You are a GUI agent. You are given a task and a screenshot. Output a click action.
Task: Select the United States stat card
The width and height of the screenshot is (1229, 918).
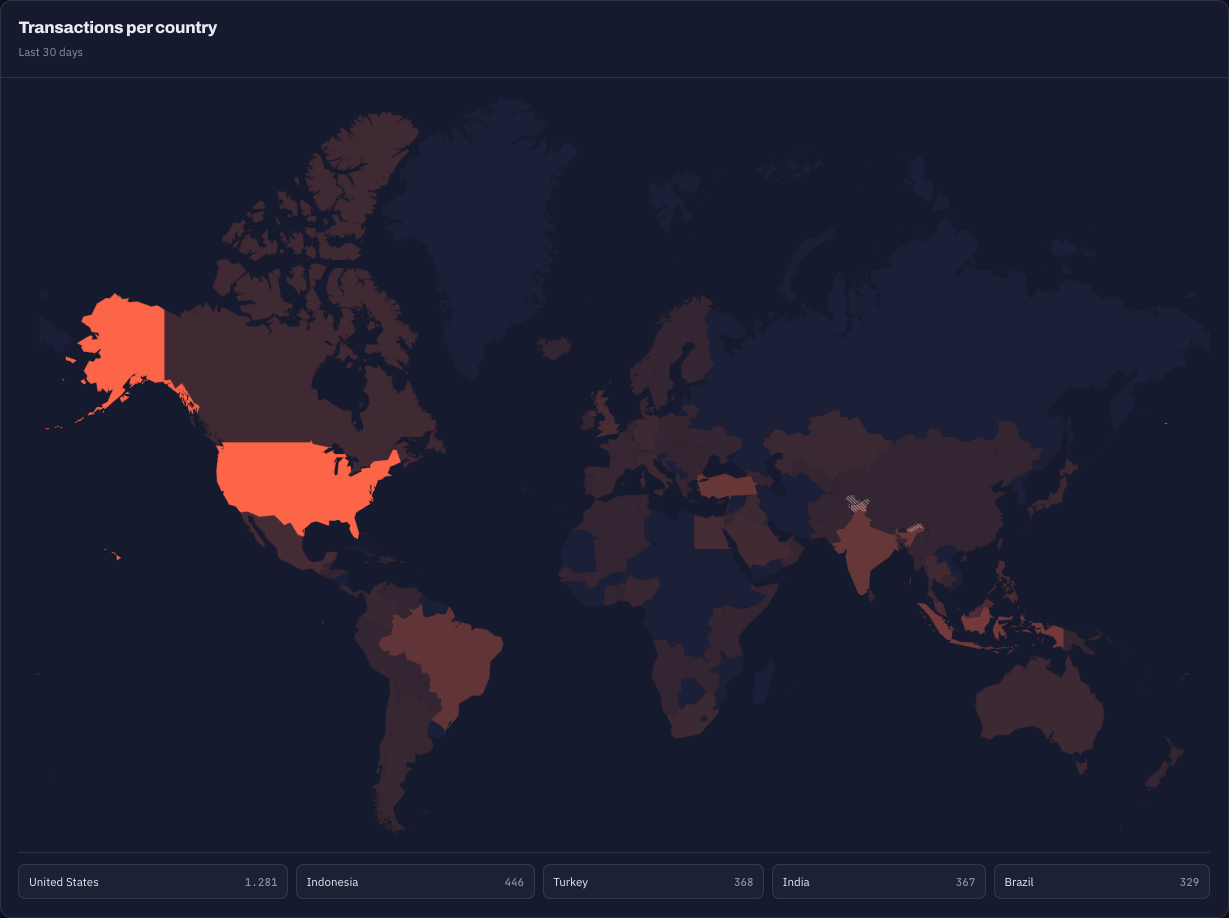[x=153, y=882]
